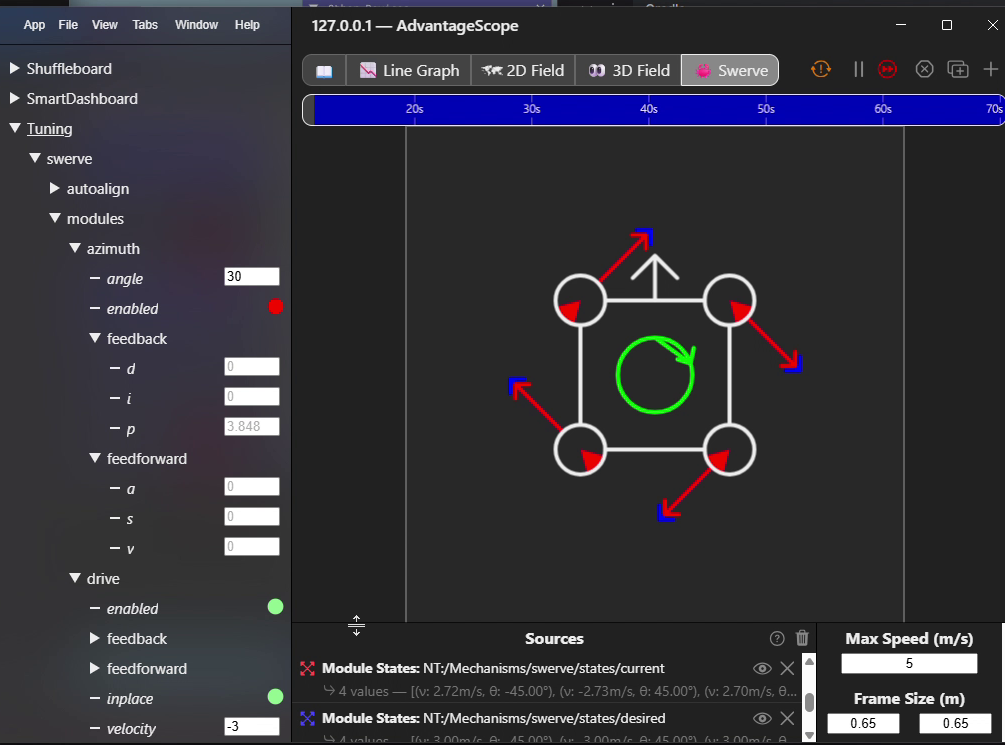Click feedback p value 3.848 field
1005x745 pixels.
(252, 426)
